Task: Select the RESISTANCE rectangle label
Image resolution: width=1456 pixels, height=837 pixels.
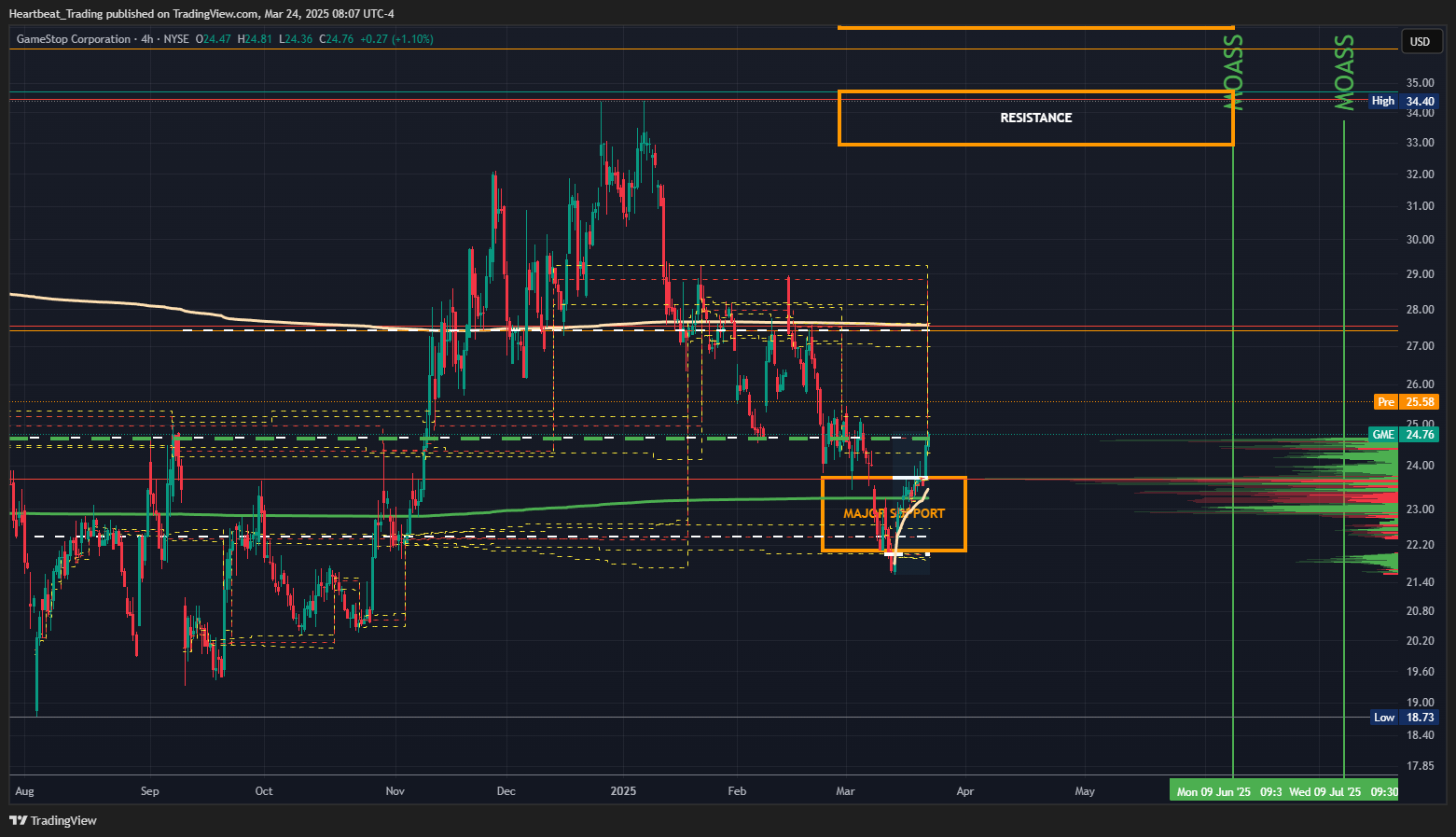Action: coord(1036,118)
